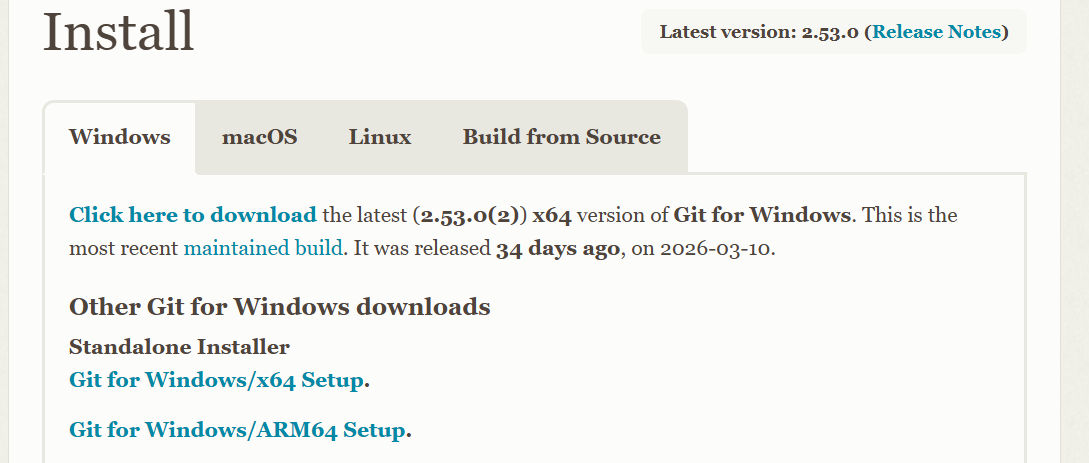Click the bold 'x64' text

[552, 215]
